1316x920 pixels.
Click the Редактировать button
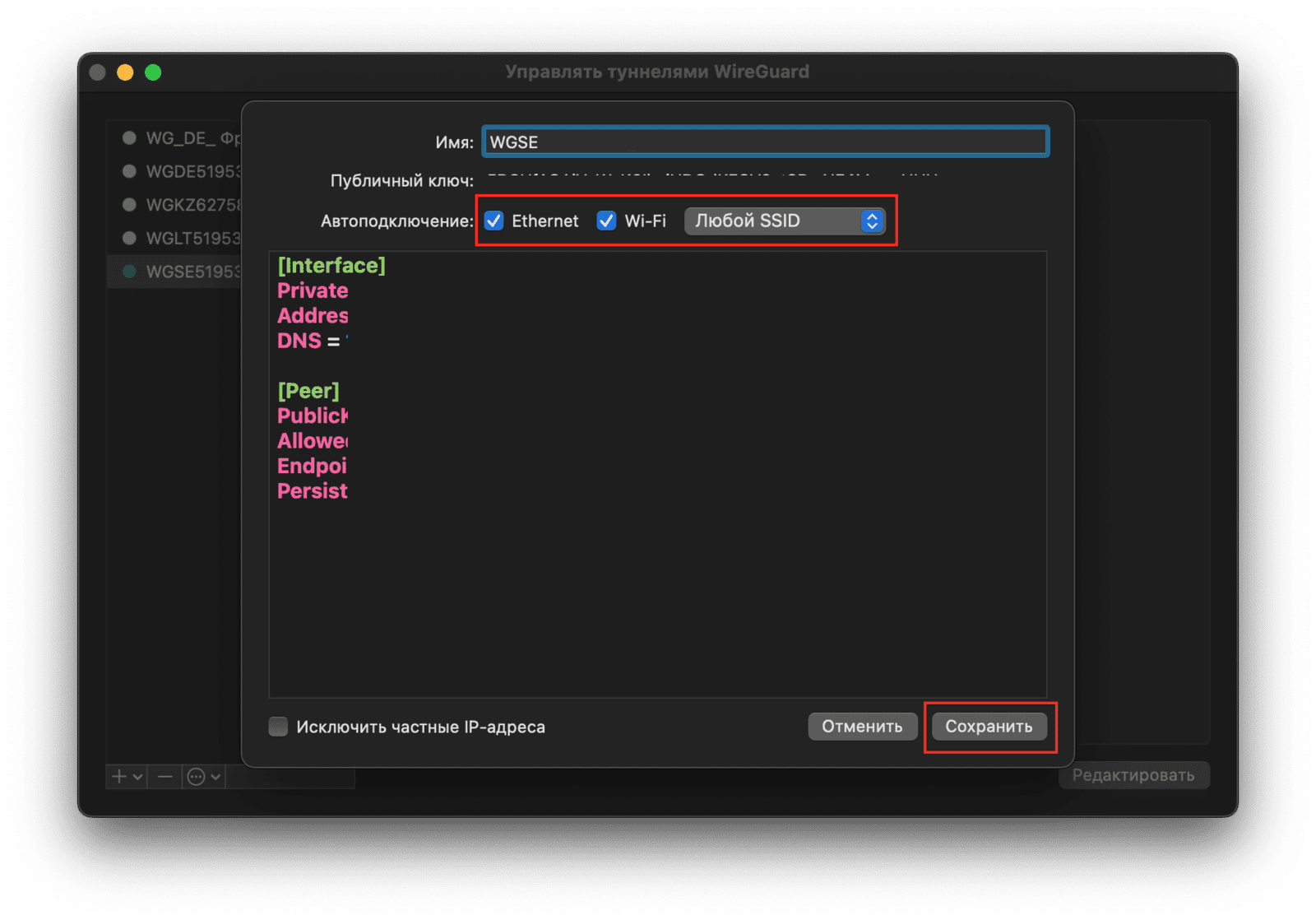pos(1133,775)
